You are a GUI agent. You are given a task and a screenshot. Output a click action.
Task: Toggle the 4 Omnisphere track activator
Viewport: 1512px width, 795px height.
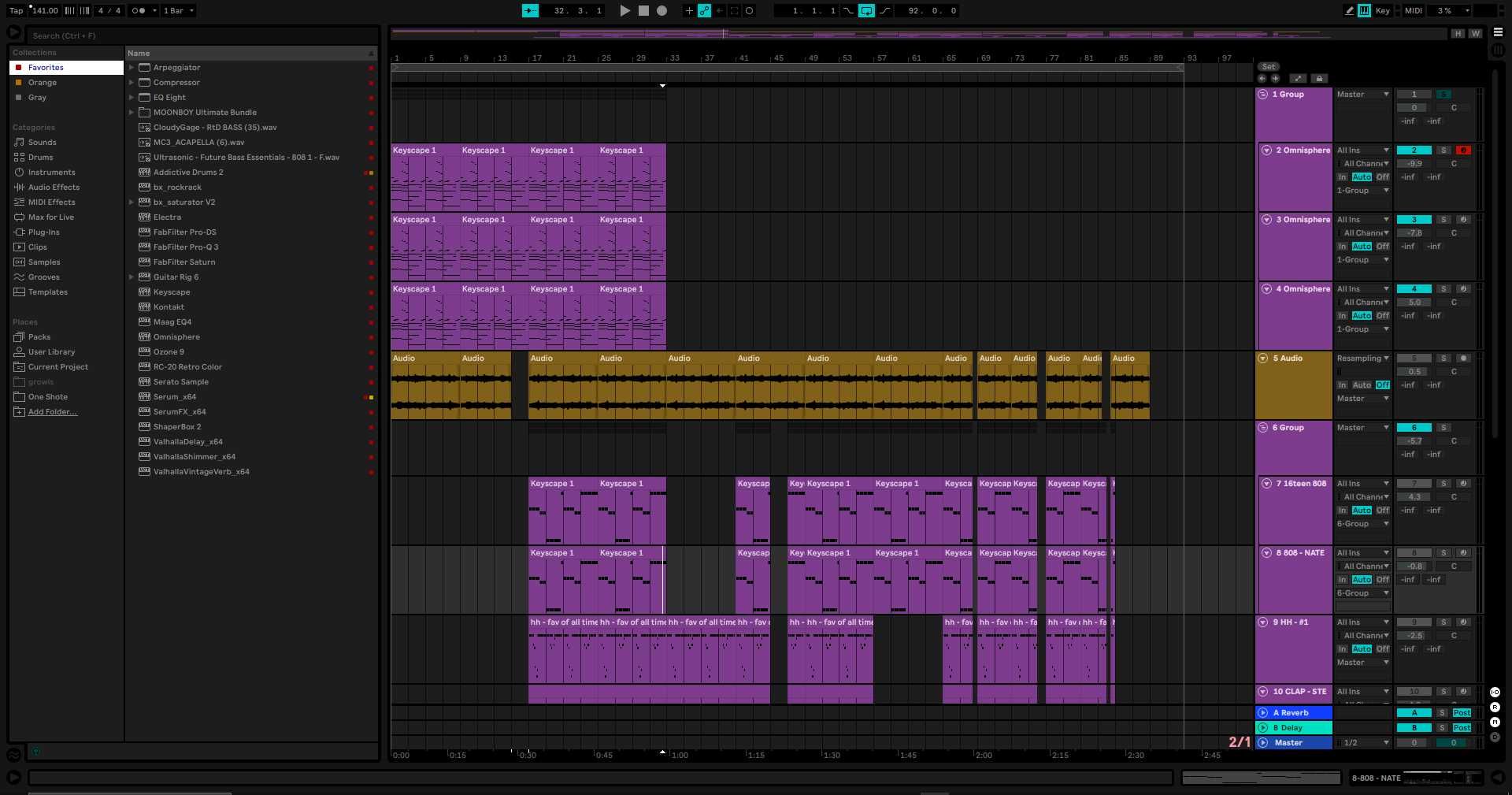coord(1414,289)
